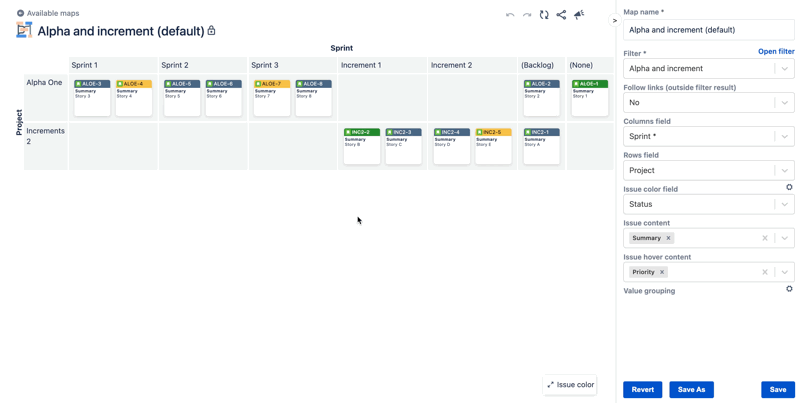This screenshot has width=800, height=403.
Task: Refresh the map with the reload icon
Action: click(x=544, y=15)
